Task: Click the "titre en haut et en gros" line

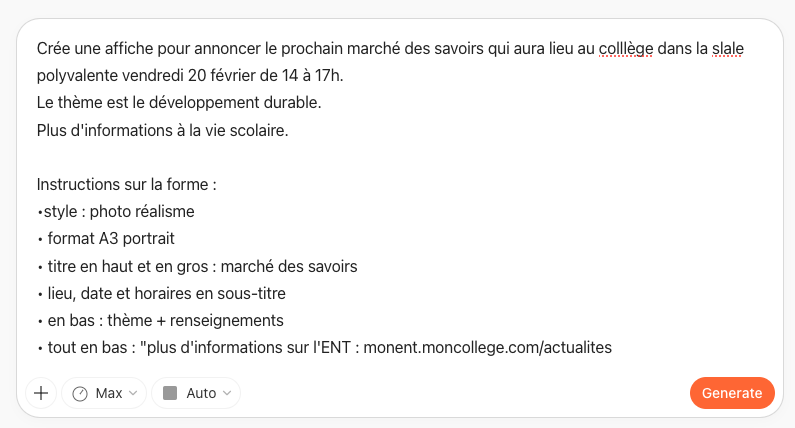Action: click(200, 266)
